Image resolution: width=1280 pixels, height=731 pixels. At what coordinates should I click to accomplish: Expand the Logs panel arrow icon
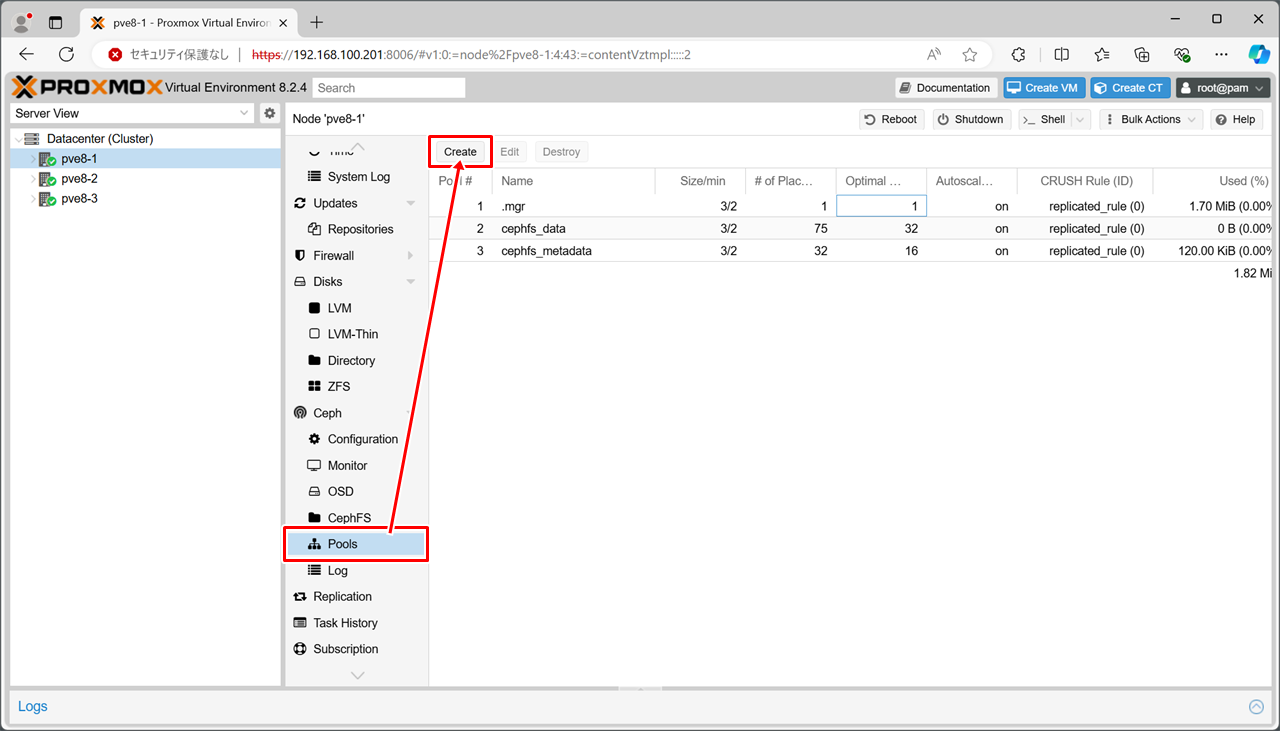pyautogui.click(x=1256, y=707)
